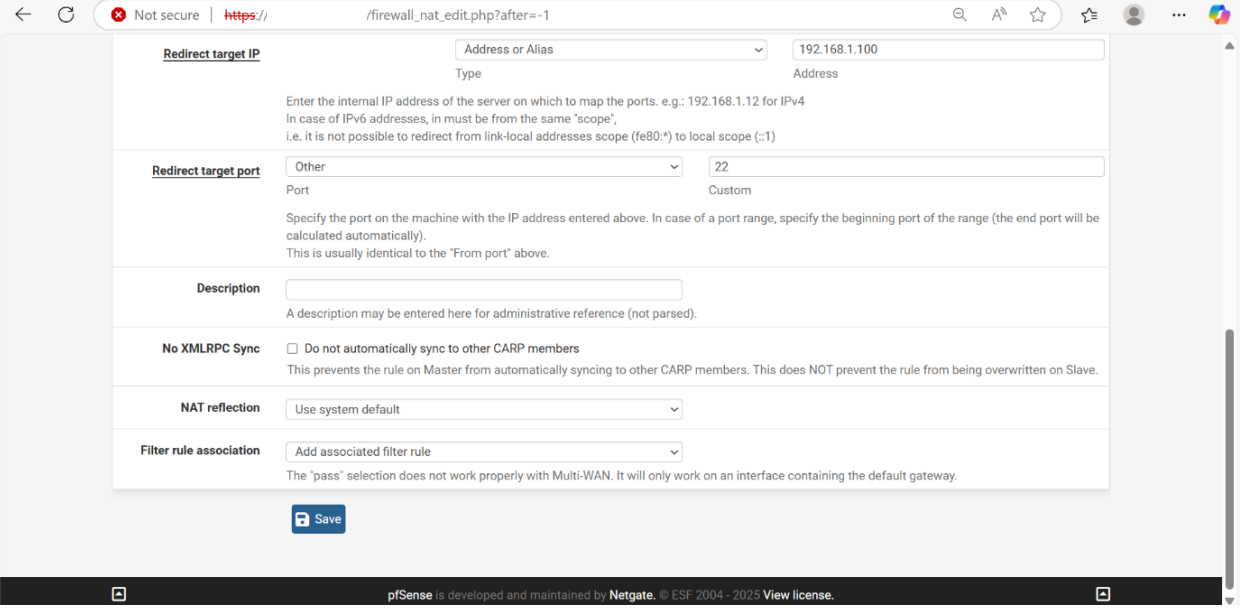The image size is (1240, 609).
Task: Click the page scrollbar up arrow
Action: [1230, 45]
